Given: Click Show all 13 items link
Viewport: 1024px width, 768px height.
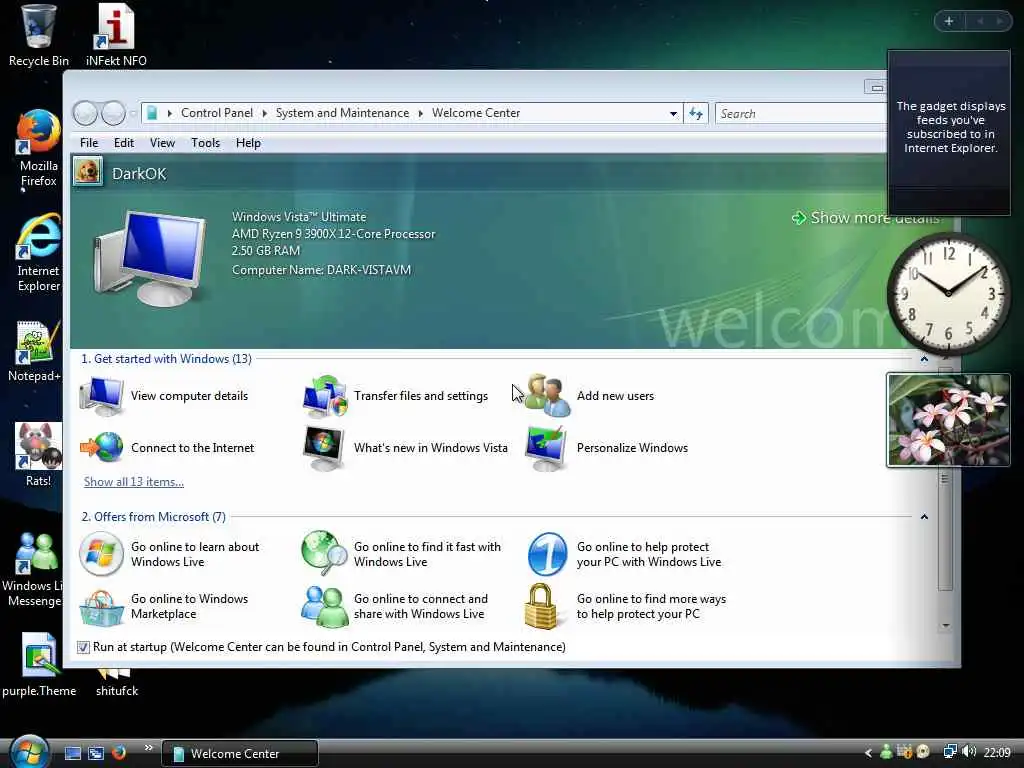Looking at the screenshot, I should point(134,482).
